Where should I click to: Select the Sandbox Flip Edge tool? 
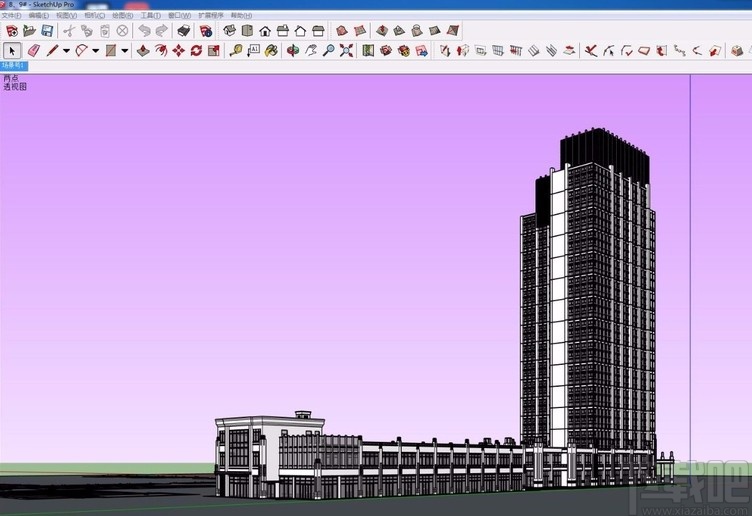(x=452, y=31)
